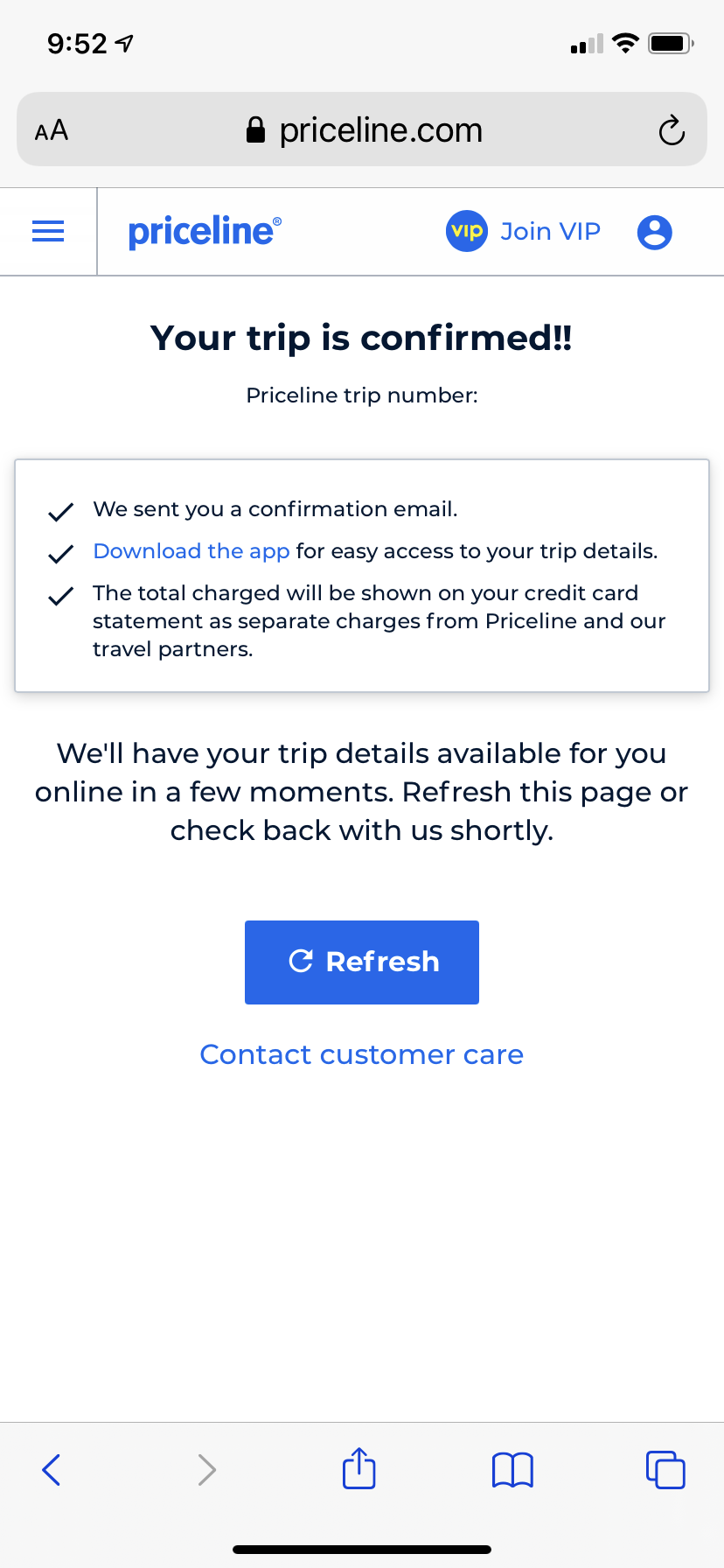Image resolution: width=724 pixels, height=1568 pixels.
Task: Follow the Download the app link
Action: tap(191, 551)
